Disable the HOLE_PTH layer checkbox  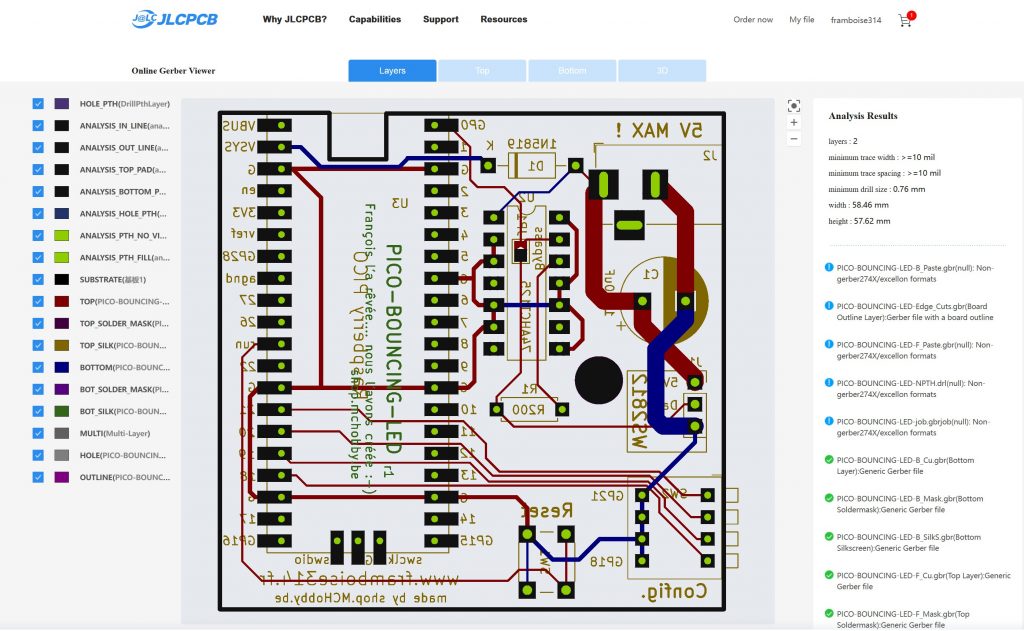pos(38,103)
